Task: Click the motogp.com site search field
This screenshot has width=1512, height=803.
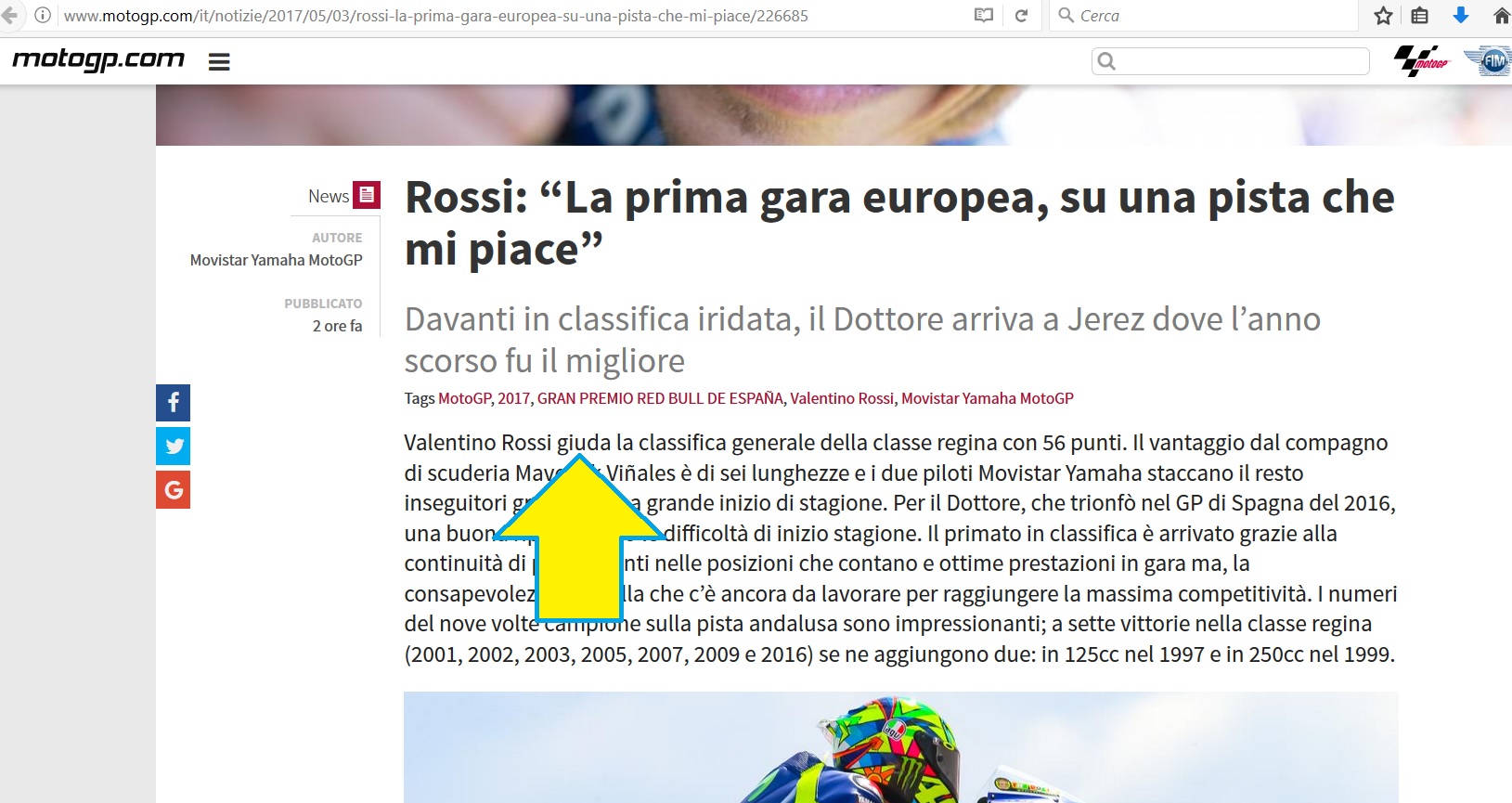Action: click(x=1231, y=61)
